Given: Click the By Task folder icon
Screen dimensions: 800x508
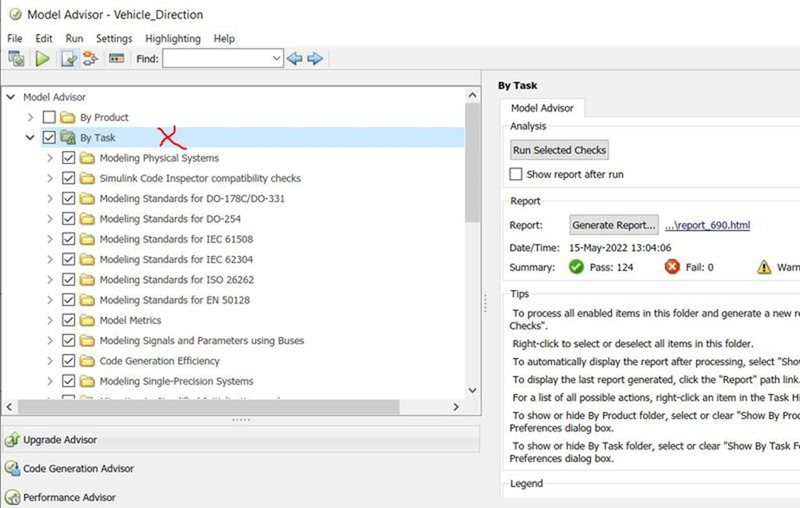Looking at the screenshot, I should [x=67, y=137].
